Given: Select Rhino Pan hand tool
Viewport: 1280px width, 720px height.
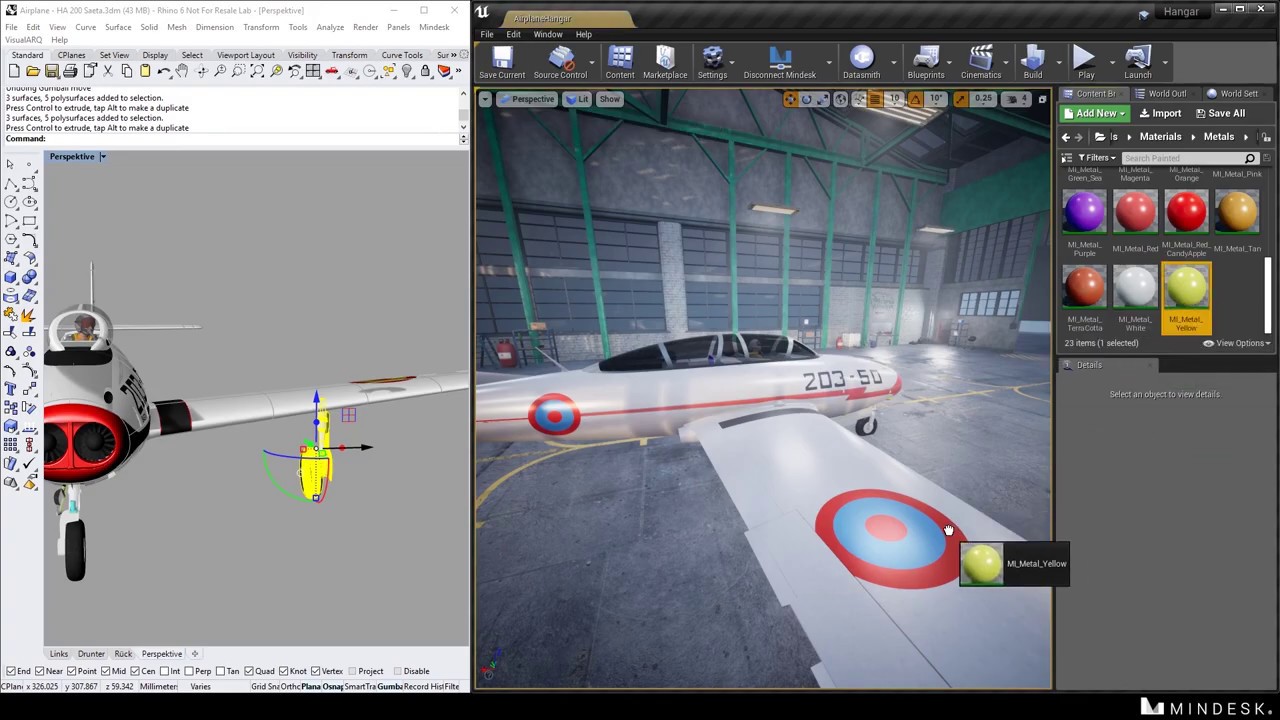Looking at the screenshot, I should (182, 71).
